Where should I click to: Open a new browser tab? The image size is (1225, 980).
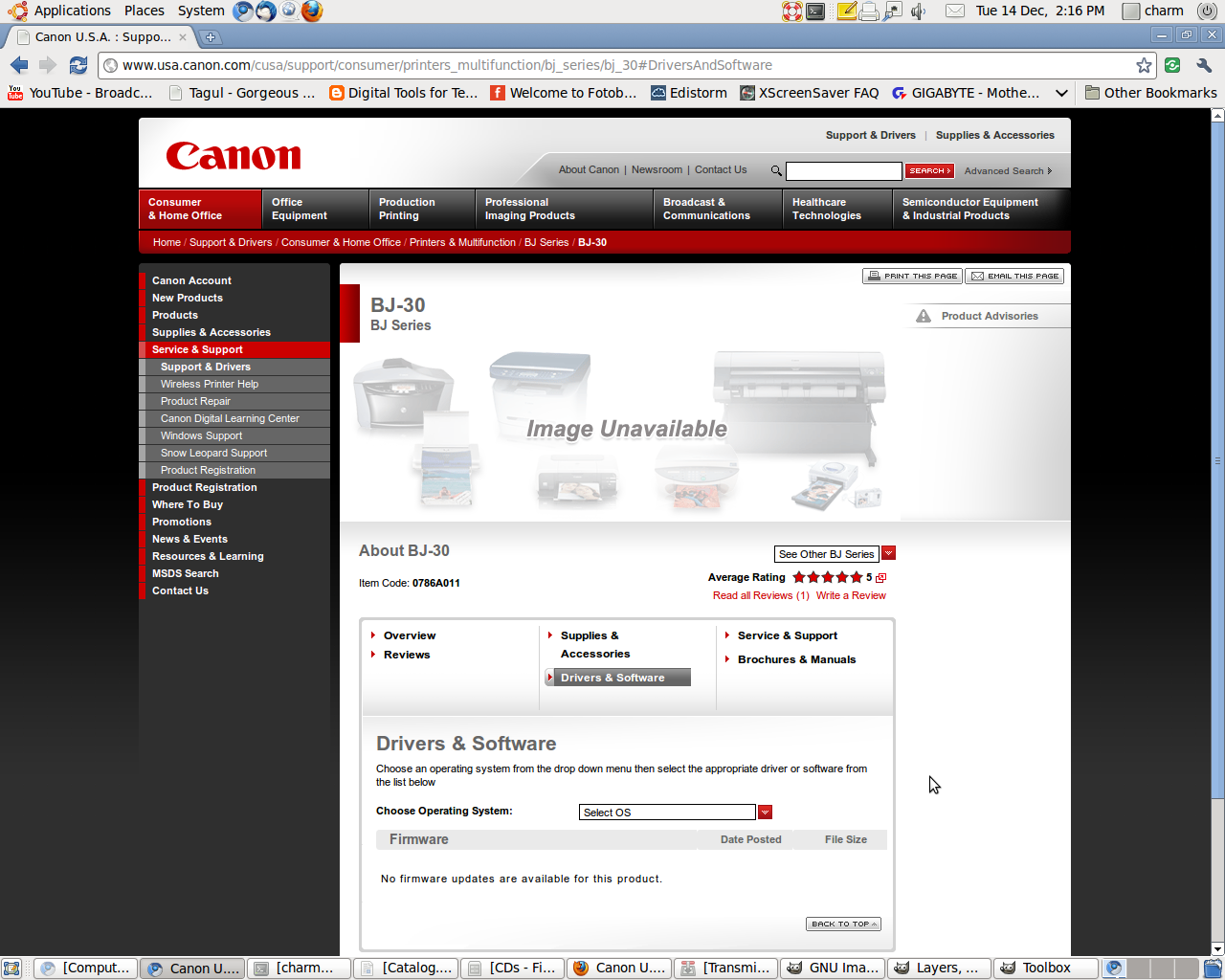pos(211,37)
